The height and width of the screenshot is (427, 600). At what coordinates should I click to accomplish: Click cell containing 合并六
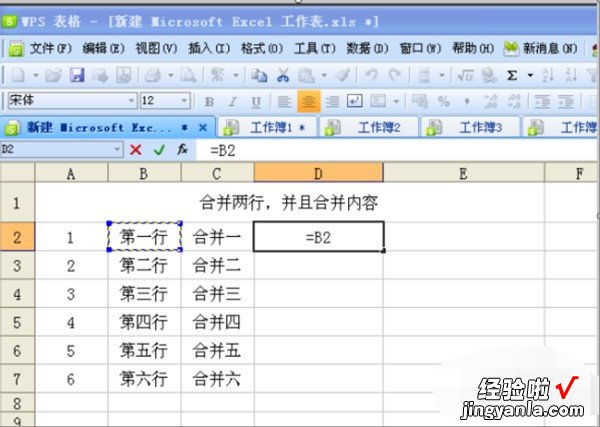(217, 379)
